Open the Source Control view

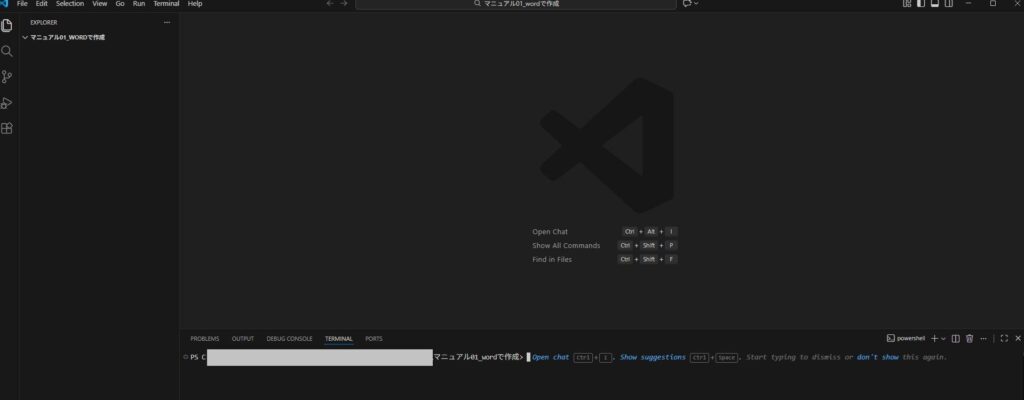pos(7,77)
